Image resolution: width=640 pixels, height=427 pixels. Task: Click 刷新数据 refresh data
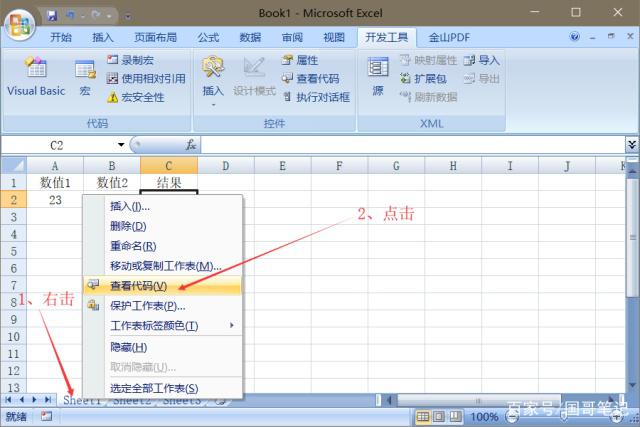(x=428, y=97)
